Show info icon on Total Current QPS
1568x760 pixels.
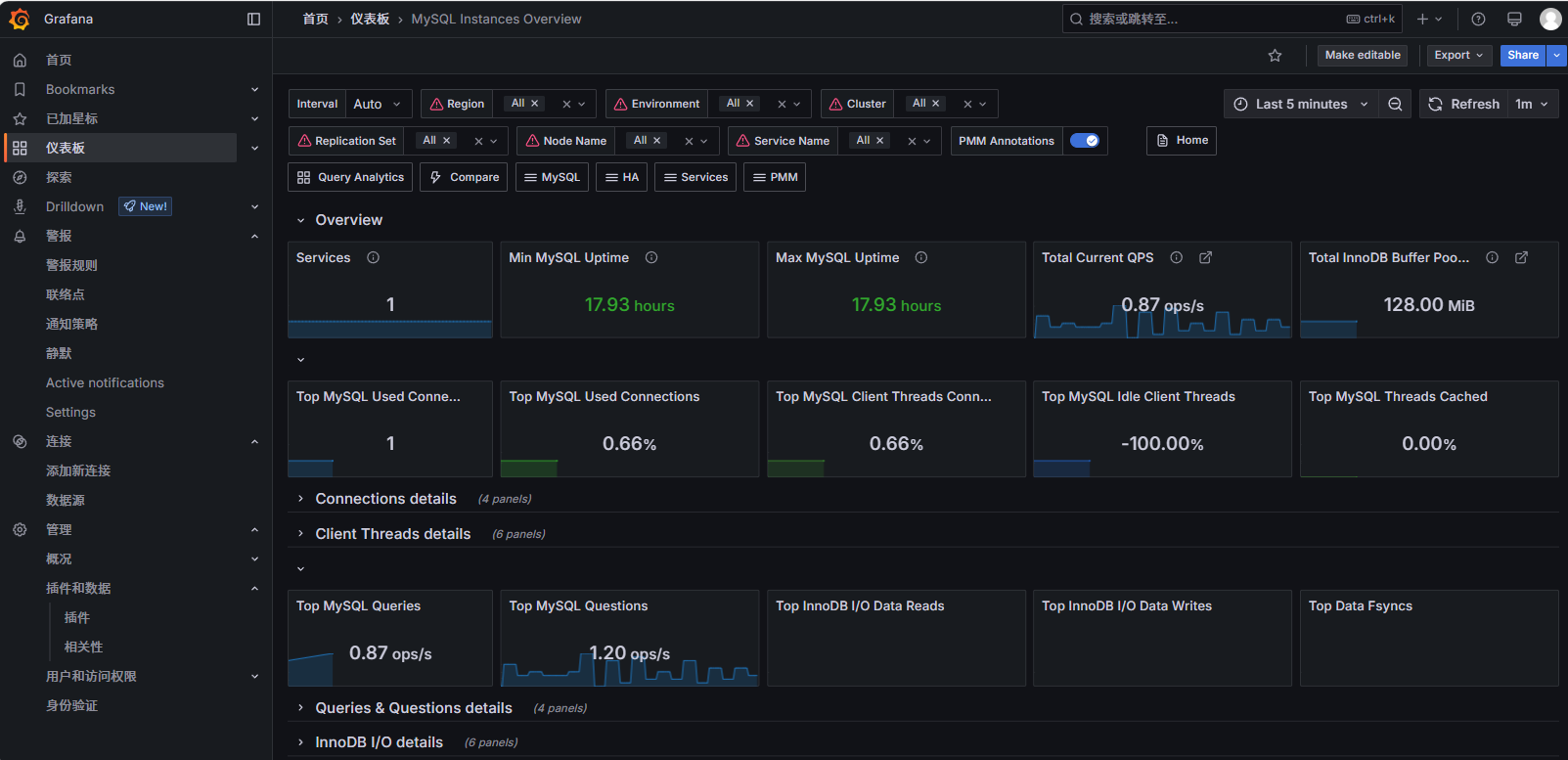[x=1177, y=257]
